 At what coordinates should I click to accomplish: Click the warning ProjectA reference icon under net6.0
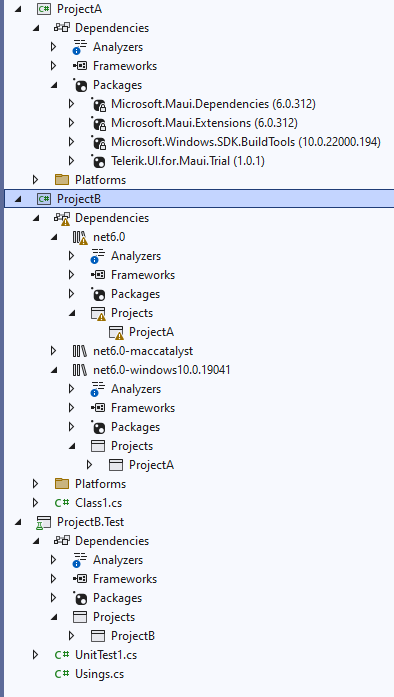click(x=116, y=332)
